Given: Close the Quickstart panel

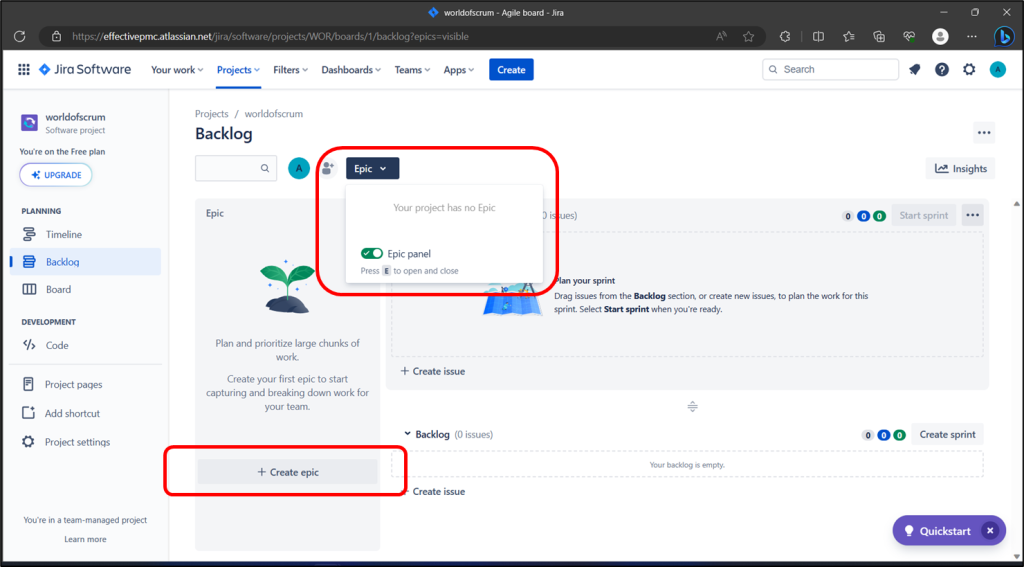Looking at the screenshot, I should click(x=990, y=531).
